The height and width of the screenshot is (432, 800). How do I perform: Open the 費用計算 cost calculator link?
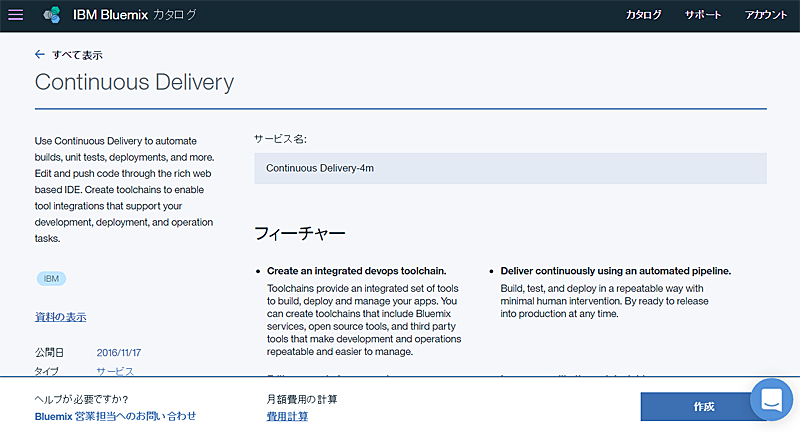click(287, 416)
